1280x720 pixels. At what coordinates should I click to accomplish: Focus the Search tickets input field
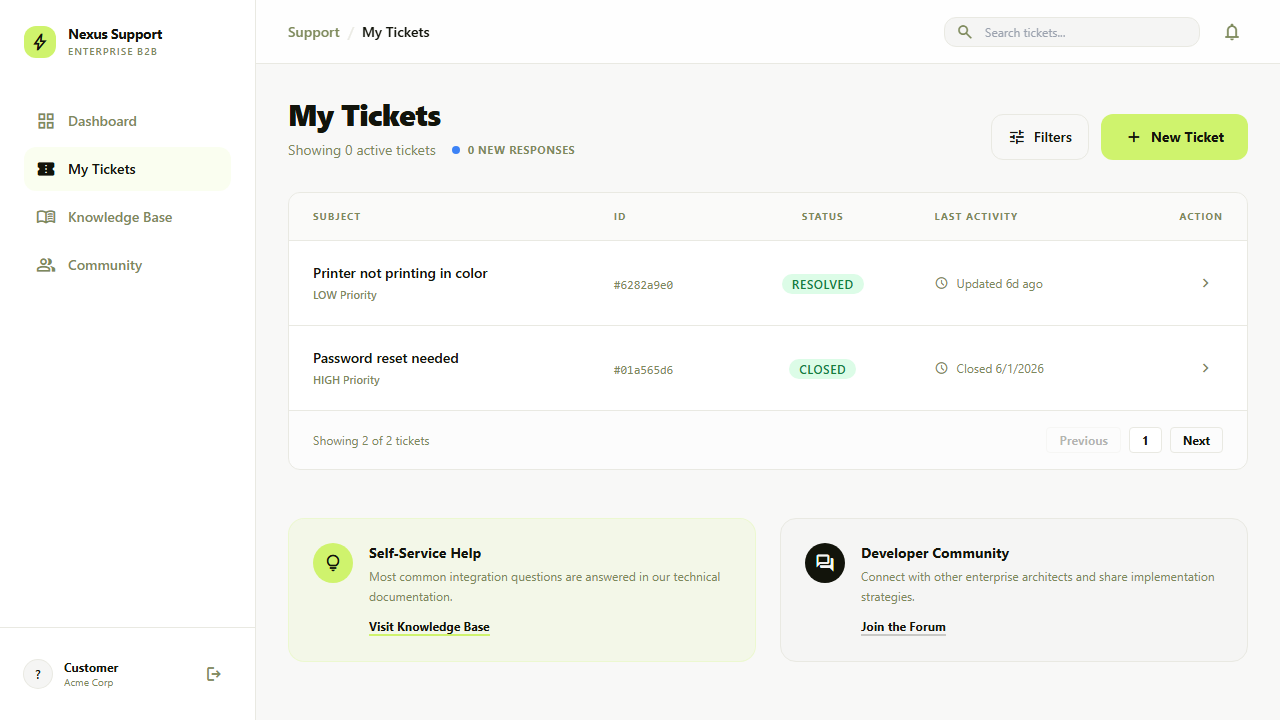click(1085, 32)
